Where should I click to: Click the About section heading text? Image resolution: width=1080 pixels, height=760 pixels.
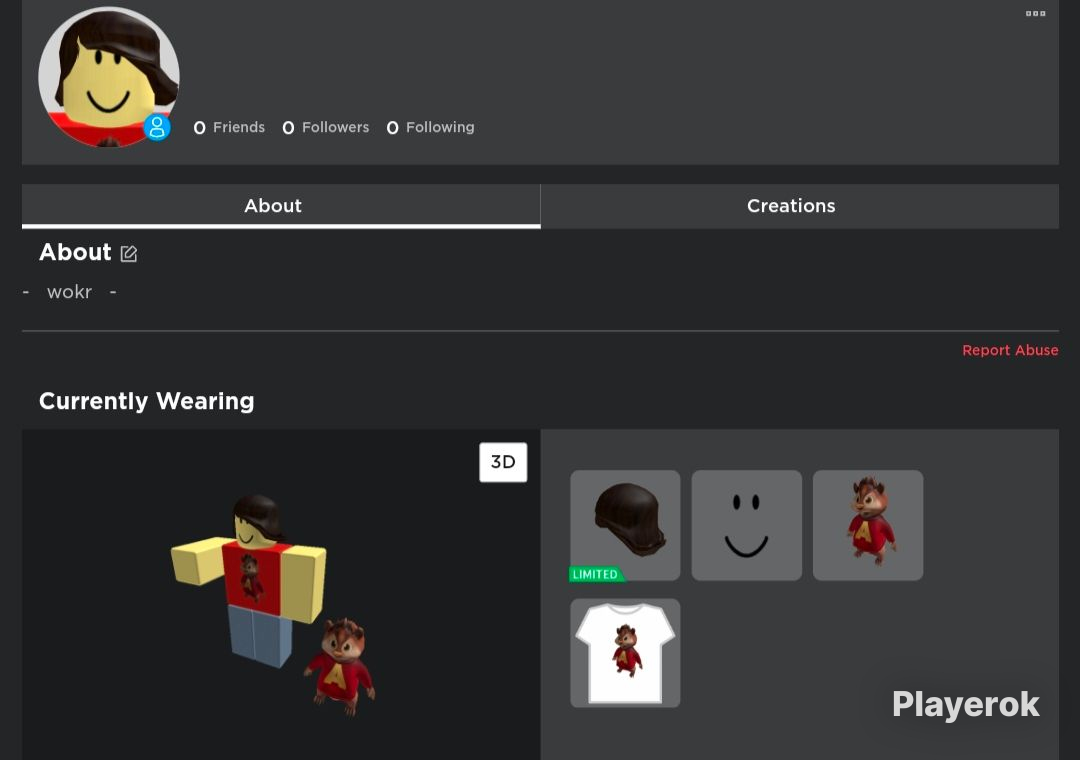[75, 252]
